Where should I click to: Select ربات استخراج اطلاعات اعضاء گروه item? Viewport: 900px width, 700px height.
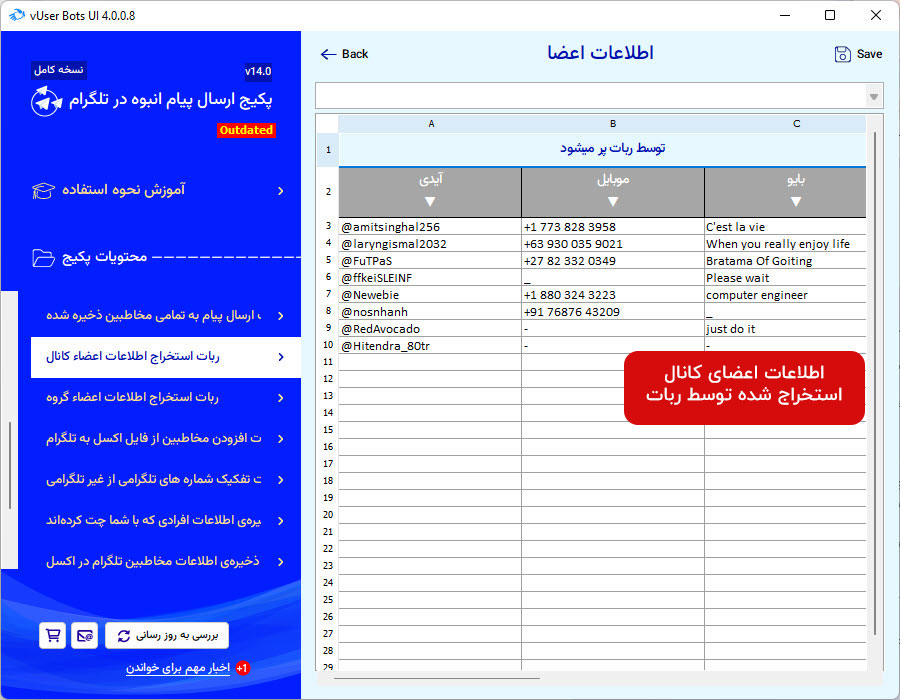(166, 398)
